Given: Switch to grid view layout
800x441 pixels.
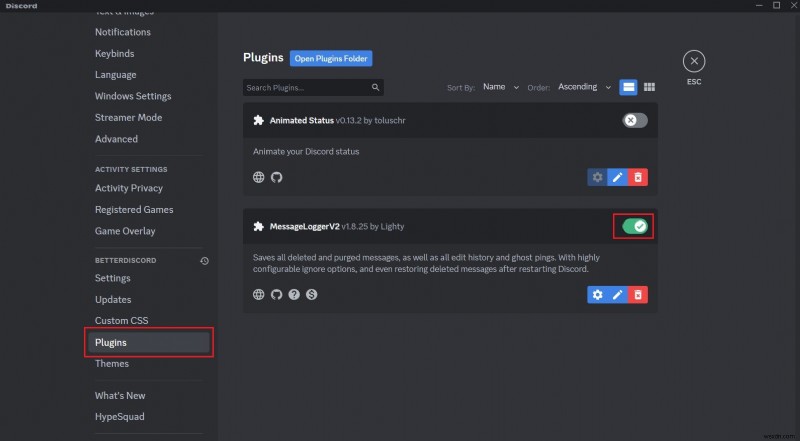Looking at the screenshot, I should [x=649, y=87].
